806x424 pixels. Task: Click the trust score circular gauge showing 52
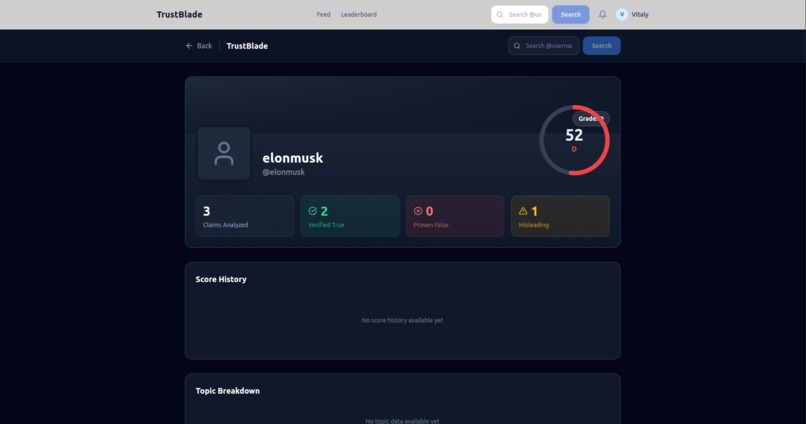pos(574,140)
